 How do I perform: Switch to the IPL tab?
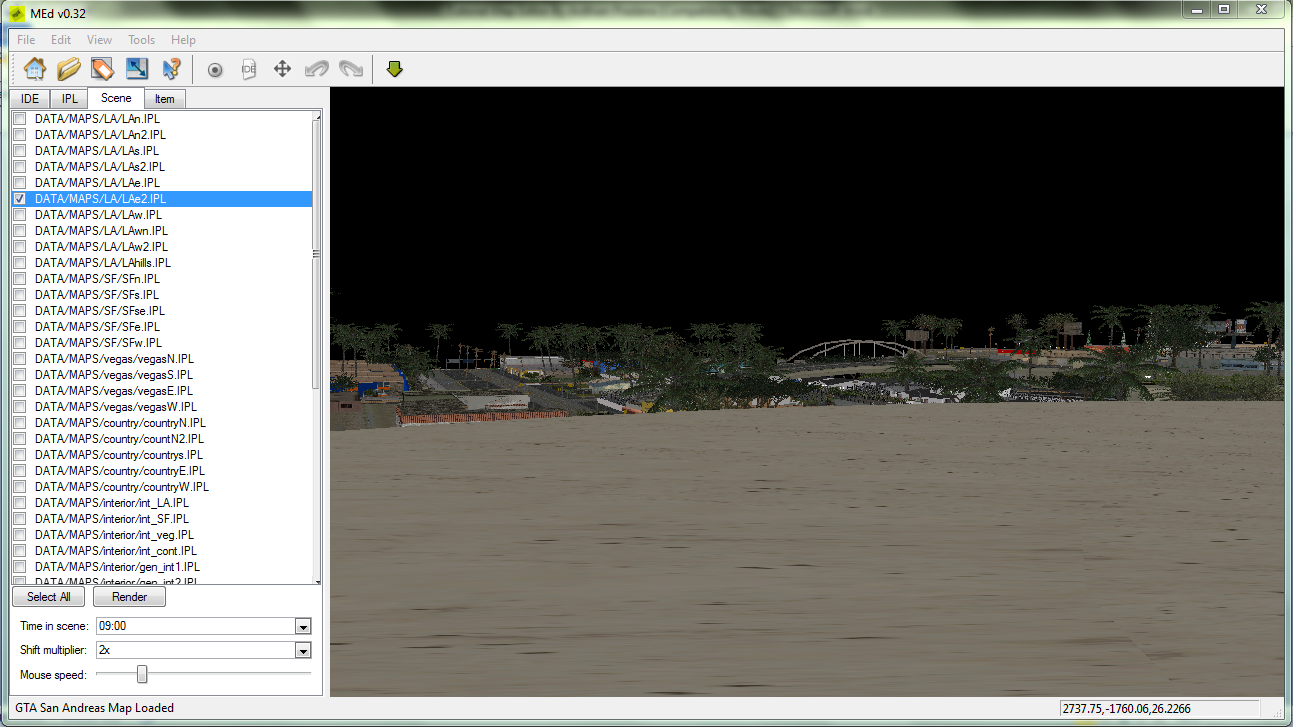(69, 99)
